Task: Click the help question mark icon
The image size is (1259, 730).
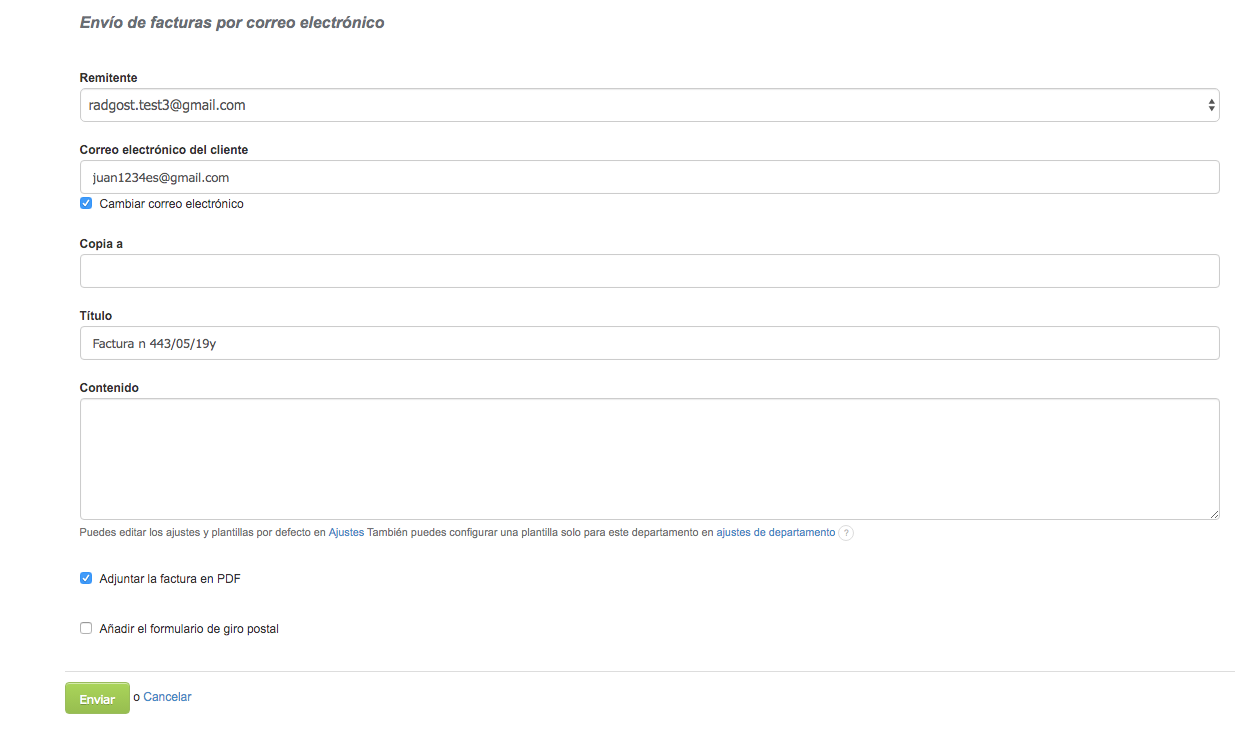Action: (846, 533)
